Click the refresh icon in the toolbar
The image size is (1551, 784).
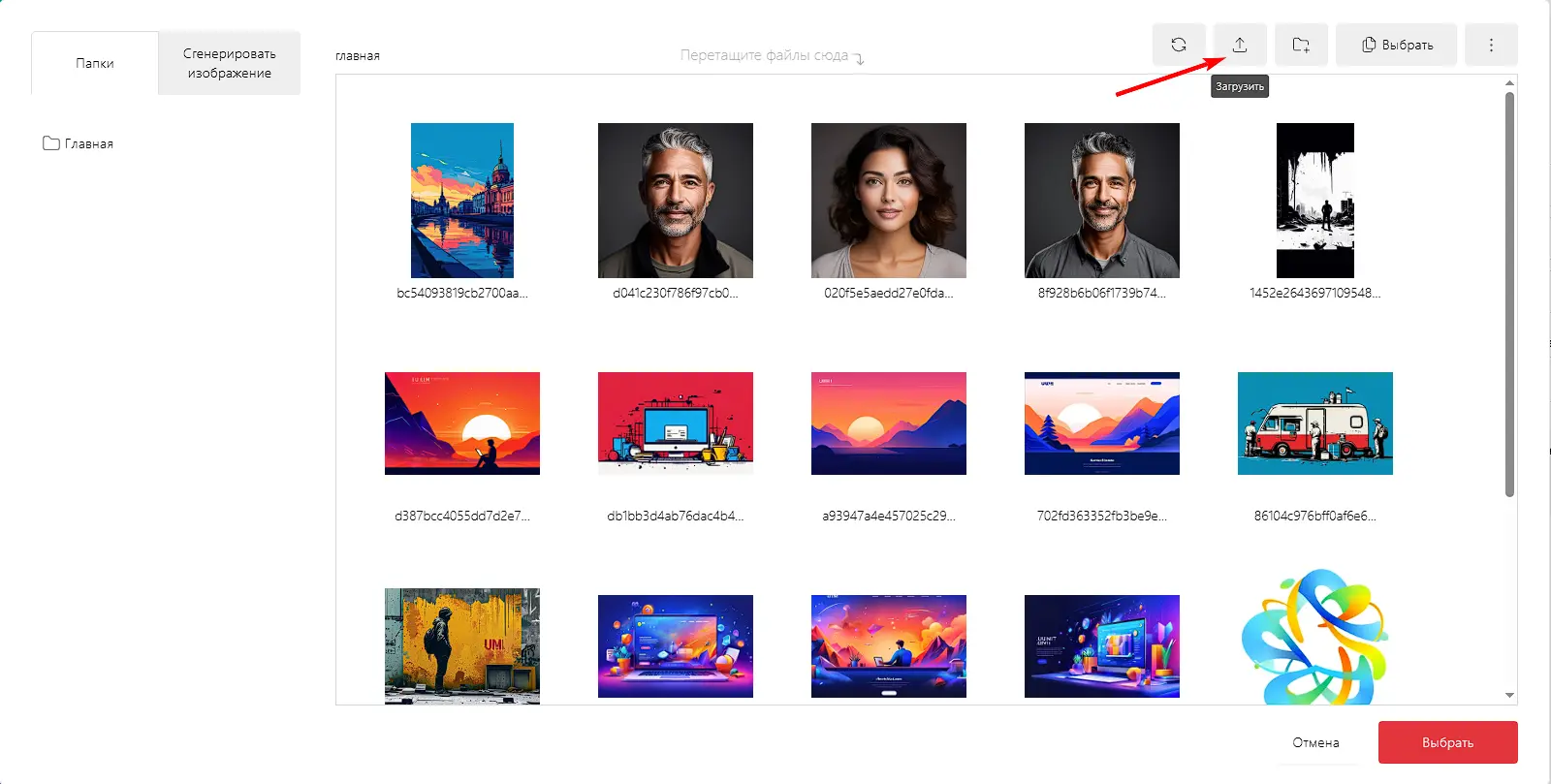(x=1179, y=45)
